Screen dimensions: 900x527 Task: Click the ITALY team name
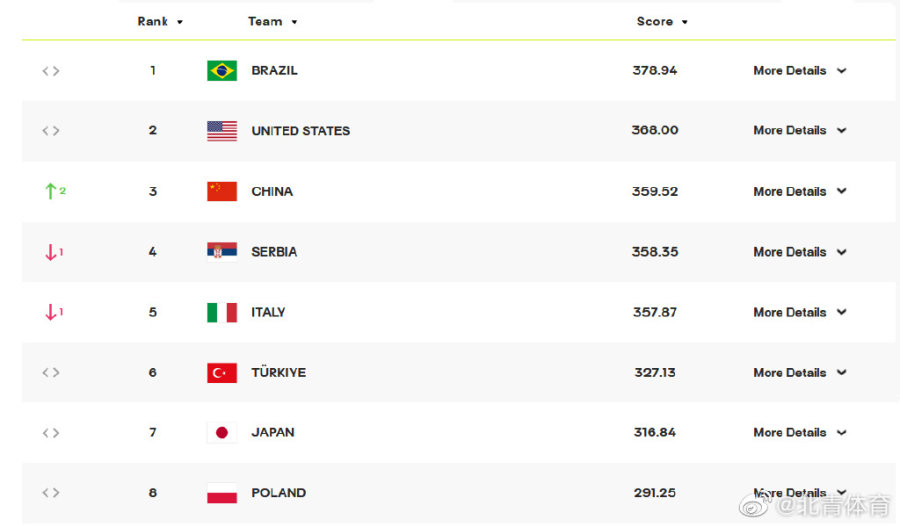(268, 312)
